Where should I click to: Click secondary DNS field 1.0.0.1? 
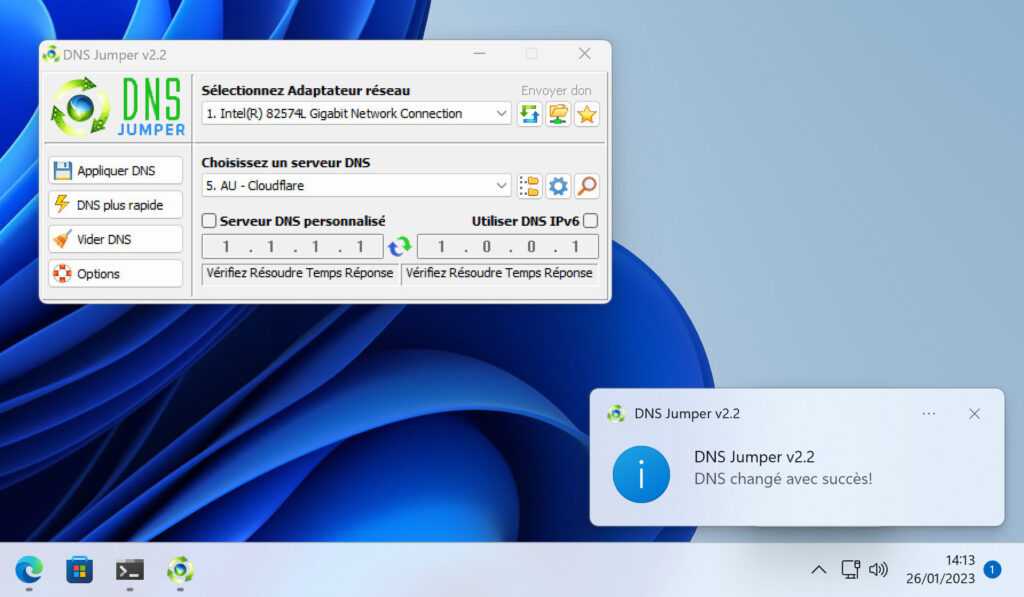(507, 247)
